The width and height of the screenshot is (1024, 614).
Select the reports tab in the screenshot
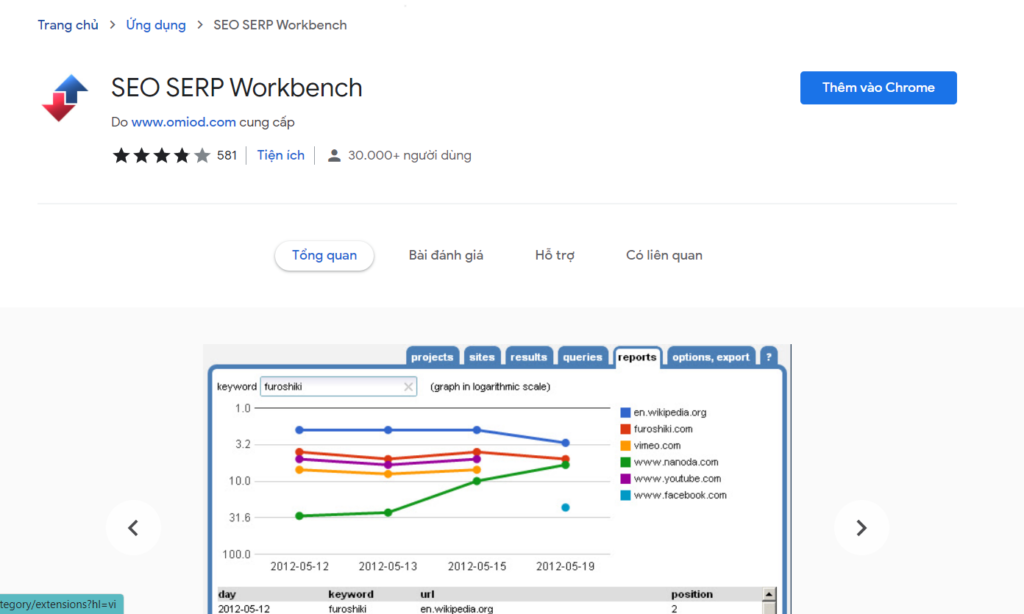coord(638,356)
